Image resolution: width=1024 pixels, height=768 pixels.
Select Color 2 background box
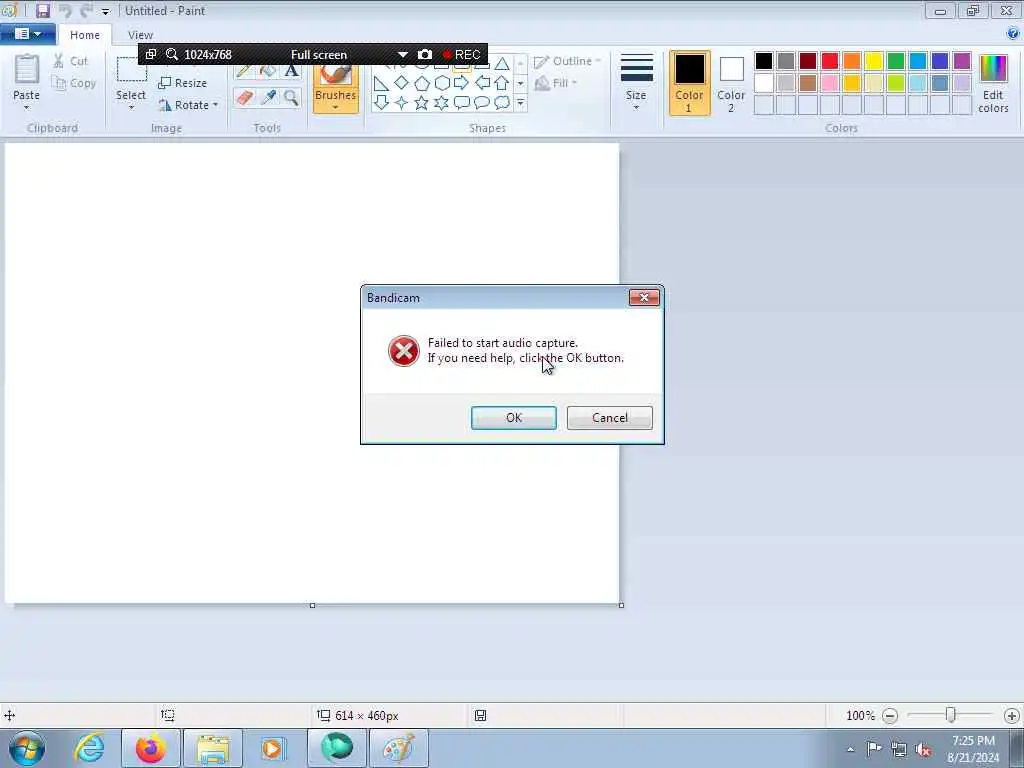731,83
